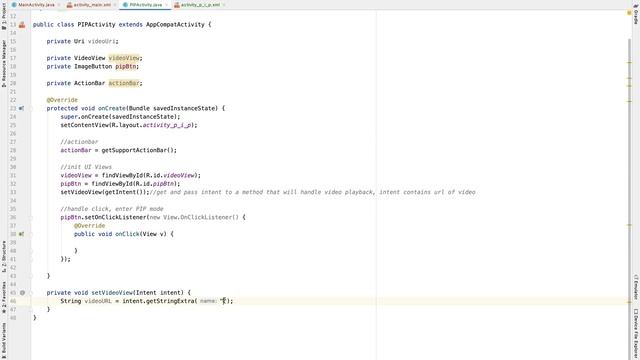Viewport: 640px width, 360px height.
Task: Collapse the onClick method fold marker
Action: pyautogui.click(x=30, y=234)
